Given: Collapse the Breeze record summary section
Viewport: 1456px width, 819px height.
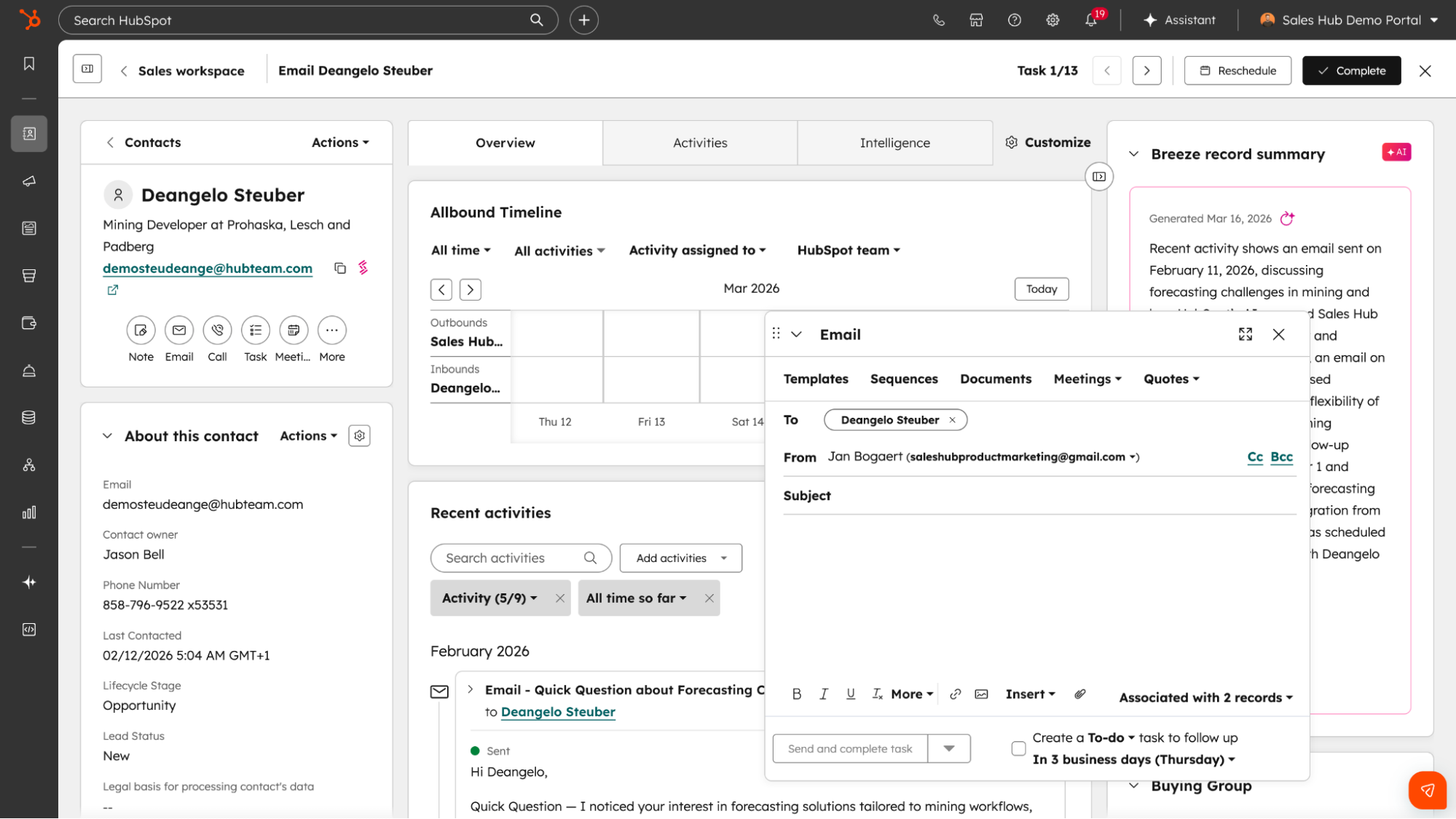Looking at the screenshot, I should coord(1133,154).
